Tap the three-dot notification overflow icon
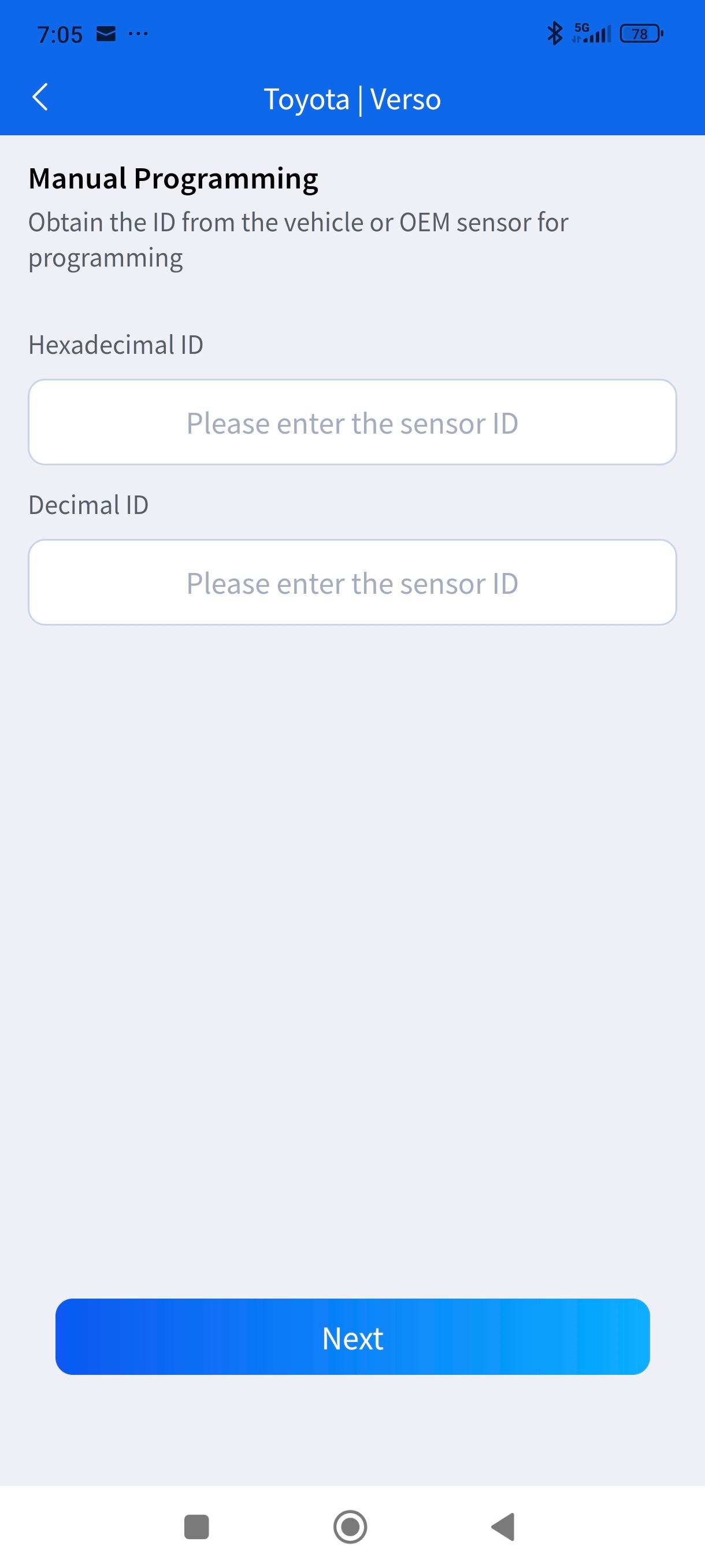The image size is (705, 1568). pos(138,34)
